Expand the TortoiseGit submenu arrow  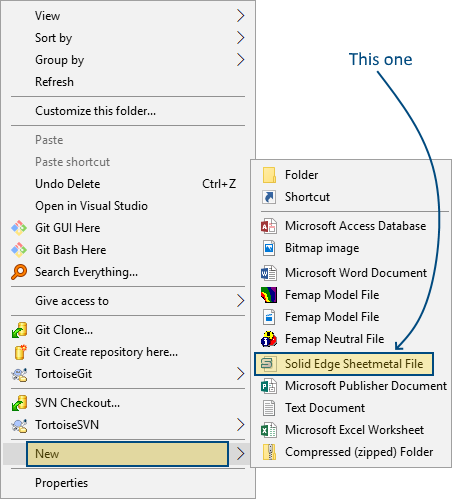(x=241, y=374)
